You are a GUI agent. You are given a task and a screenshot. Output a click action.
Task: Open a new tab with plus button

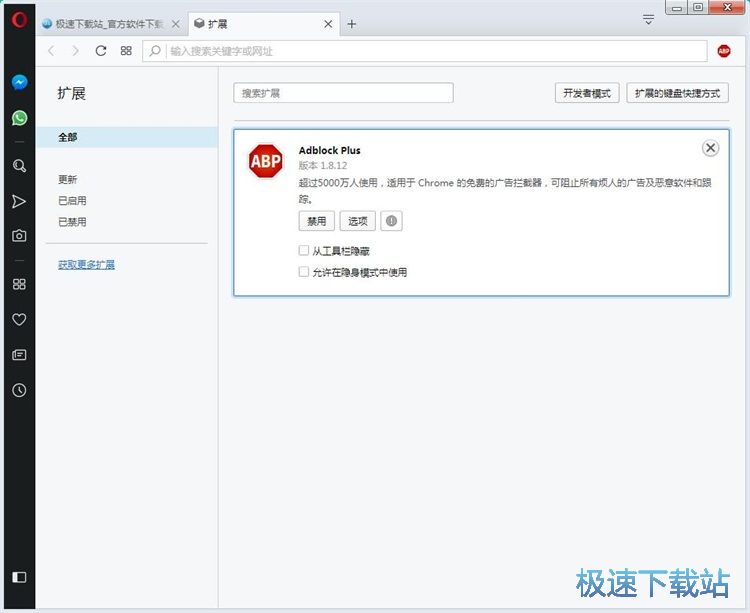352,24
